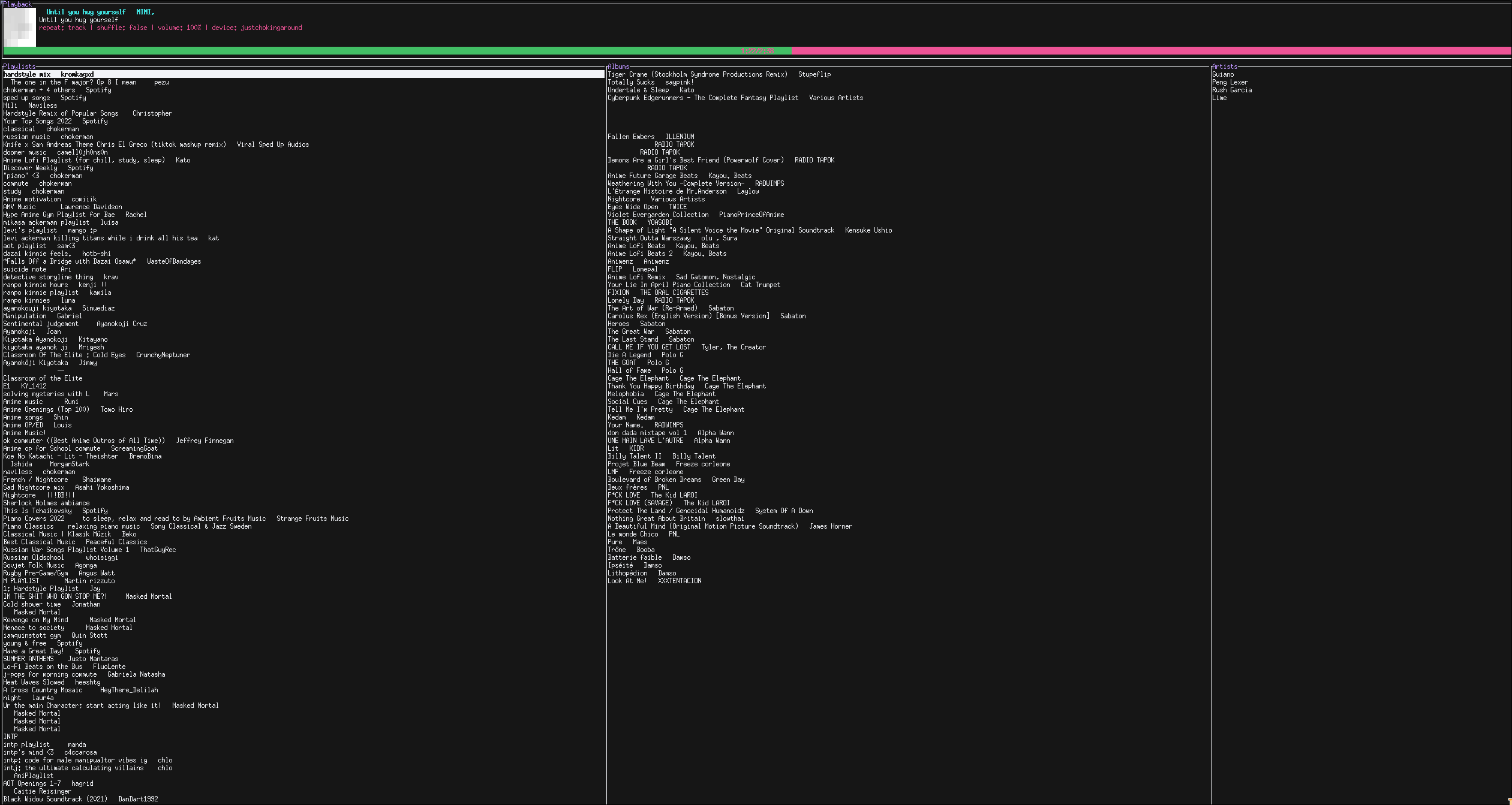Select the 'Sherlock Holmes ambiance' playlist
The width and height of the screenshot is (1512, 805).
click(x=46, y=503)
